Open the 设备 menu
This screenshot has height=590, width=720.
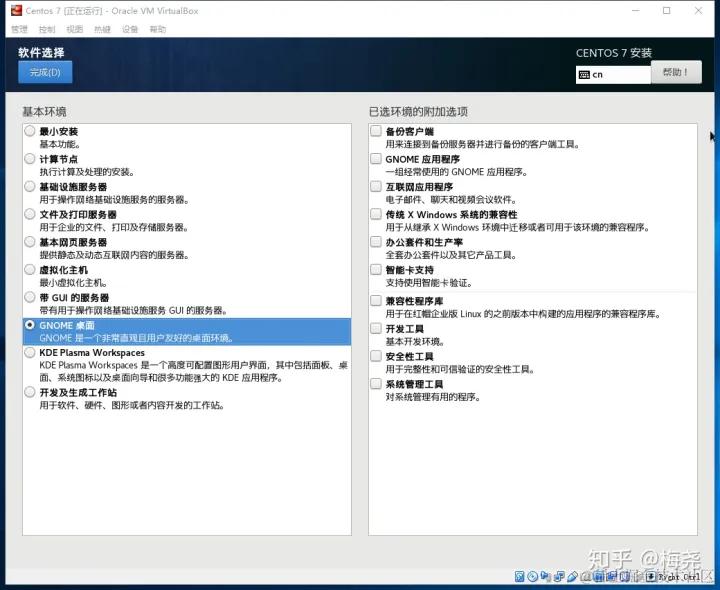tap(129, 29)
